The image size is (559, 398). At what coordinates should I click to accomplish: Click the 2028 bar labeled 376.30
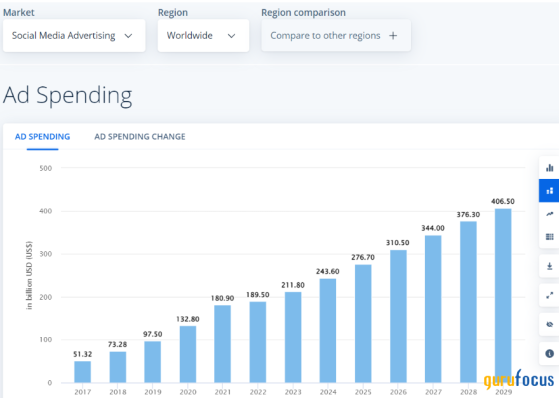[x=468, y=302]
